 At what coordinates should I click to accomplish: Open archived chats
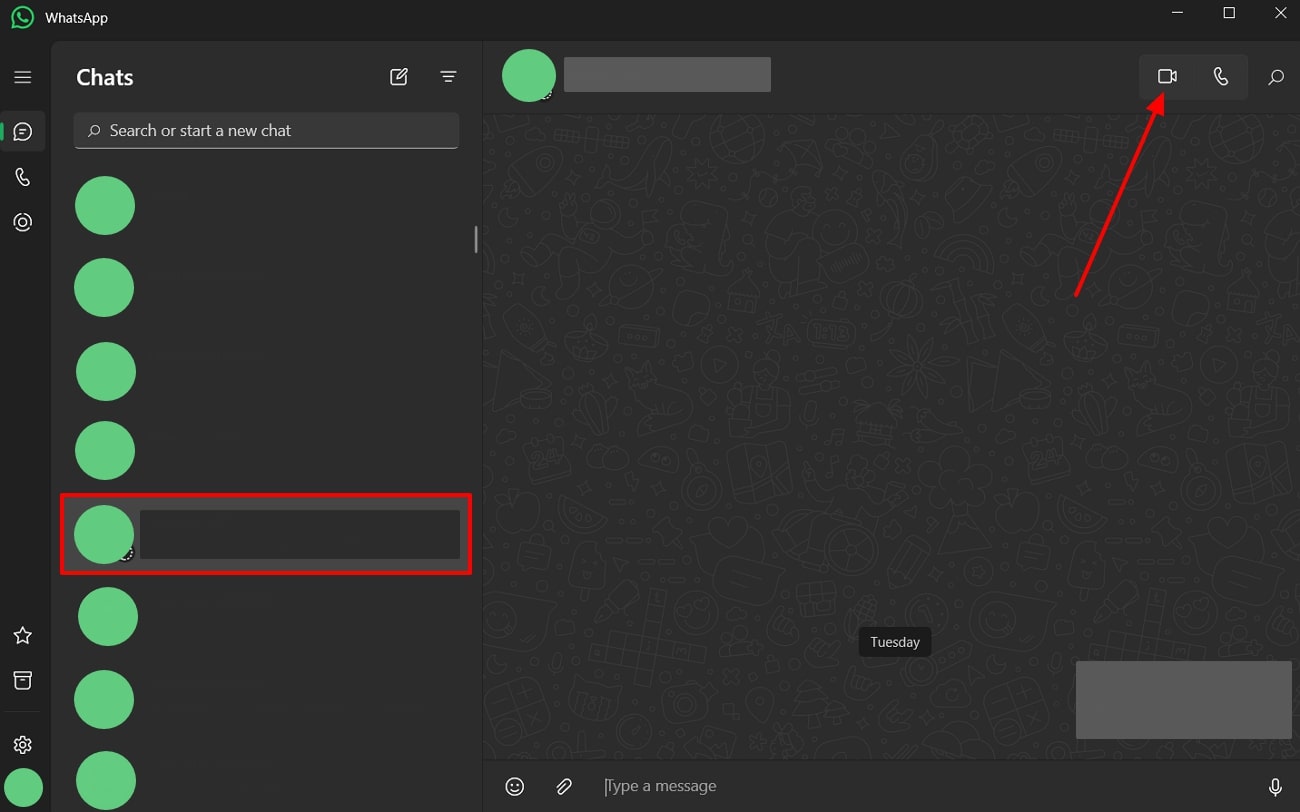(x=23, y=681)
